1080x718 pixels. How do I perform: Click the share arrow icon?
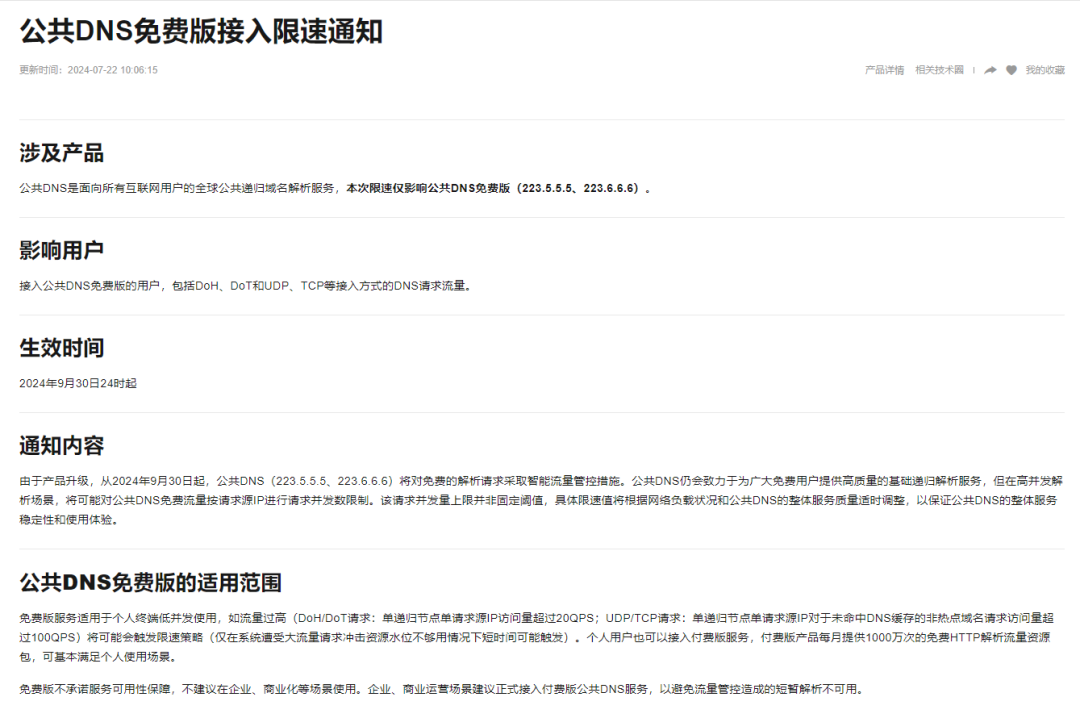[x=990, y=70]
